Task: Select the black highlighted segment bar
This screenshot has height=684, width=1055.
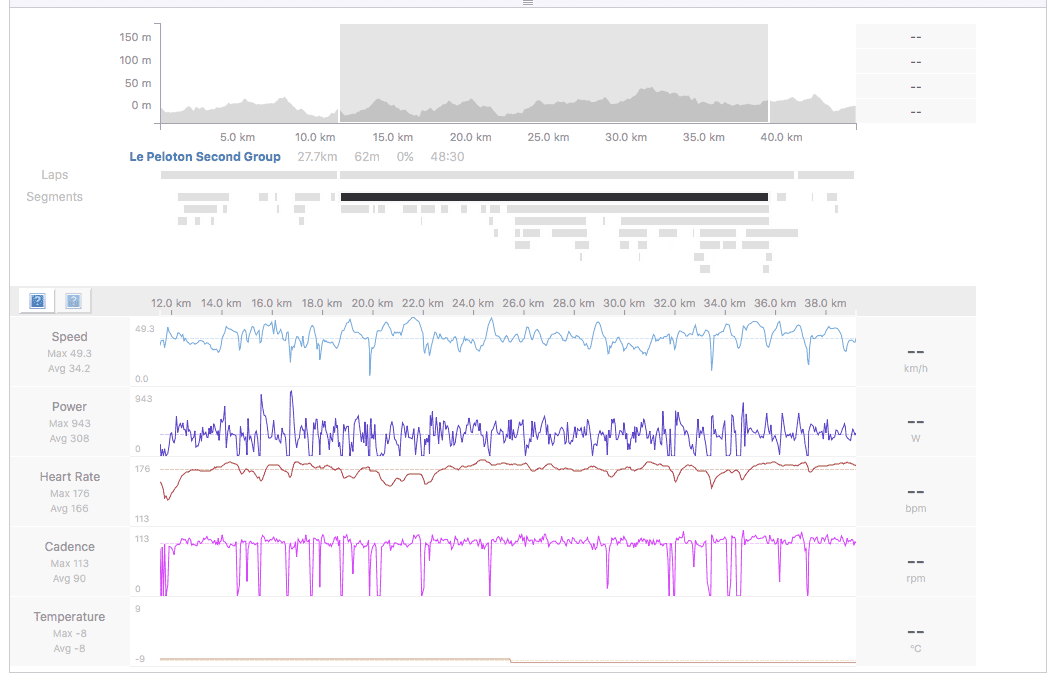Action: (554, 197)
